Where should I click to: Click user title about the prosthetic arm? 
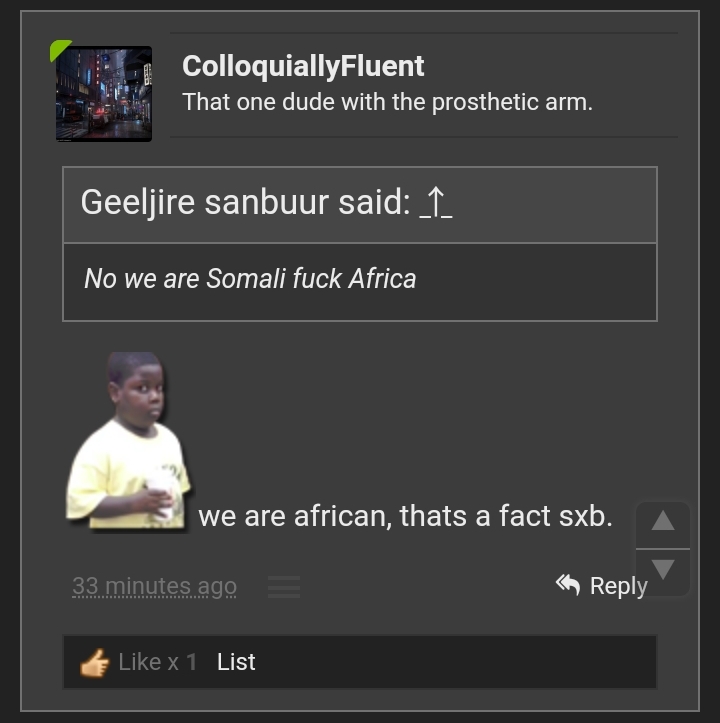pyautogui.click(x=387, y=102)
